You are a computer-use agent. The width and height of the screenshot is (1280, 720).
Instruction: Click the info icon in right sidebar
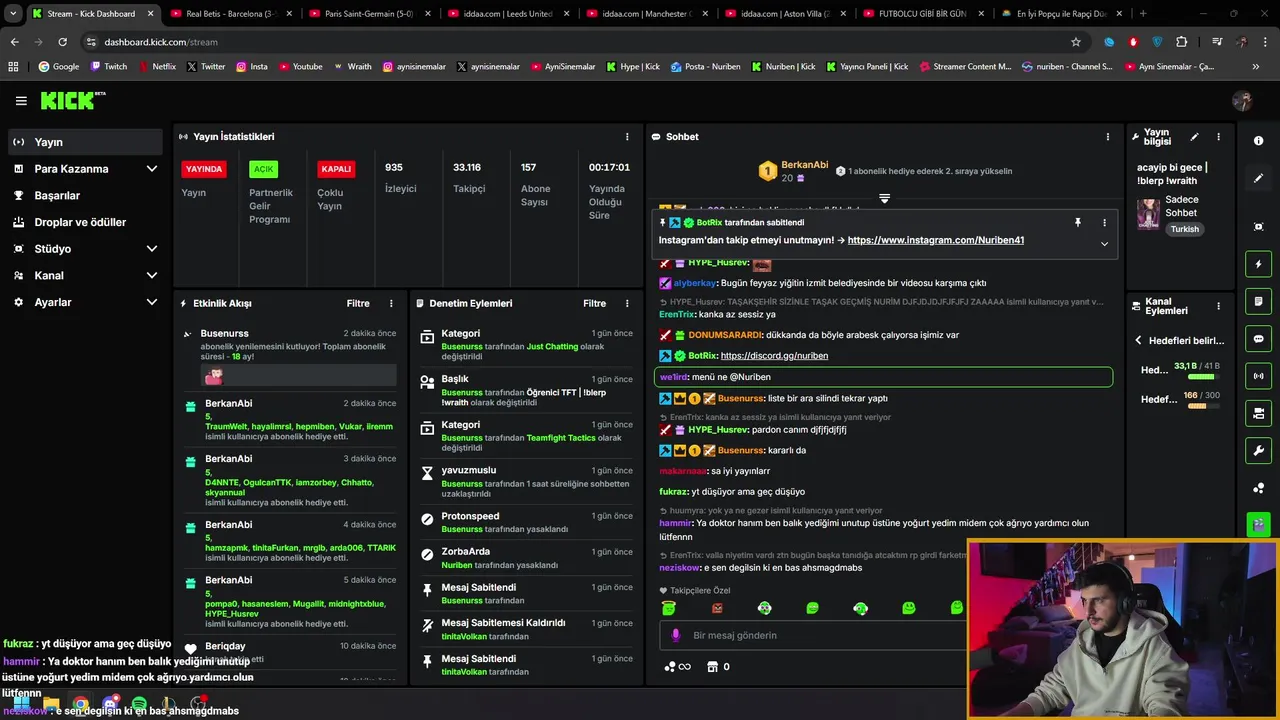(1258, 141)
